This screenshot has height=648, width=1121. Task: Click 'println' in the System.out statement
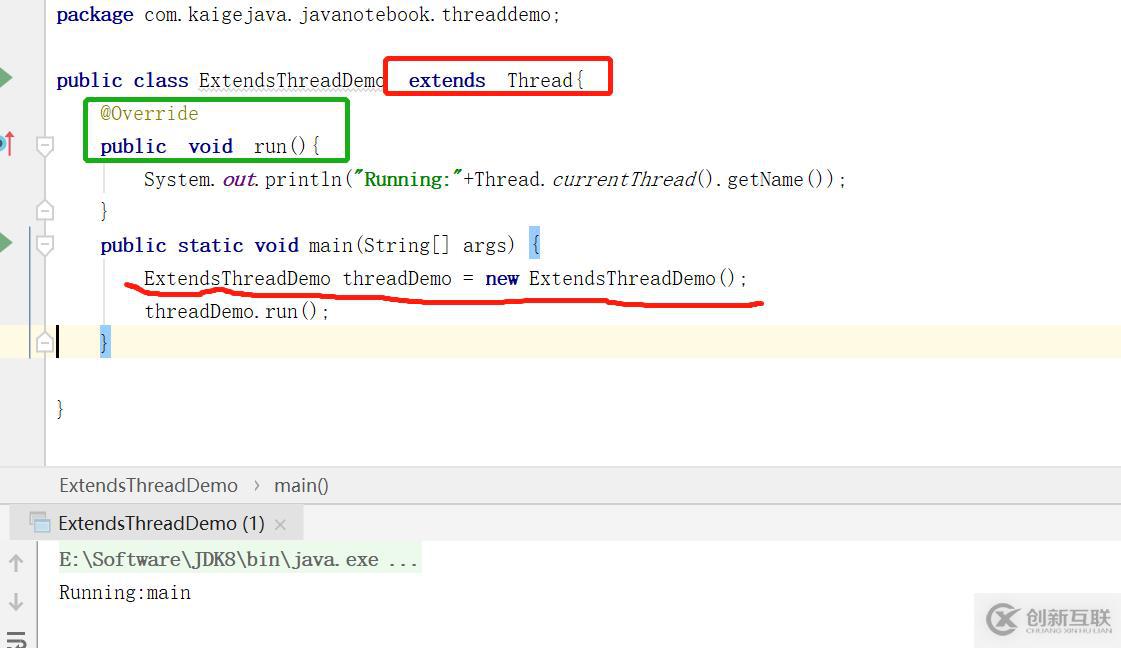coord(303,179)
